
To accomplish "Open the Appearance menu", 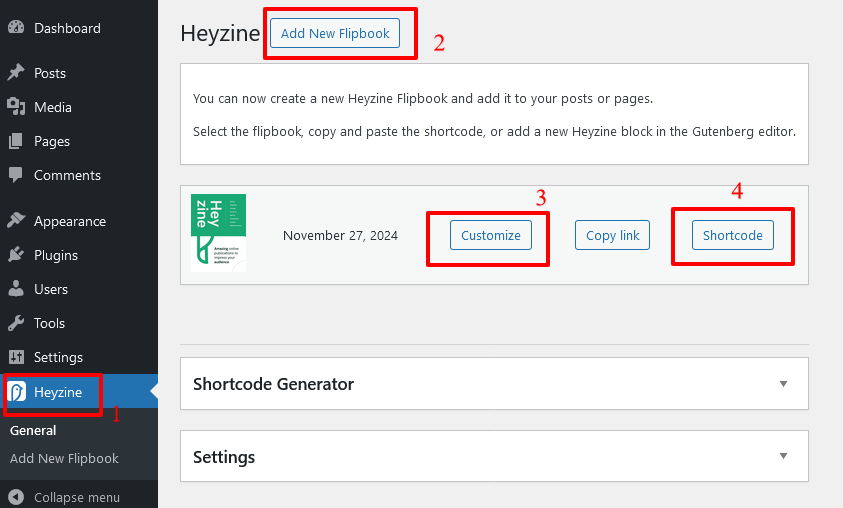I will click(70, 221).
